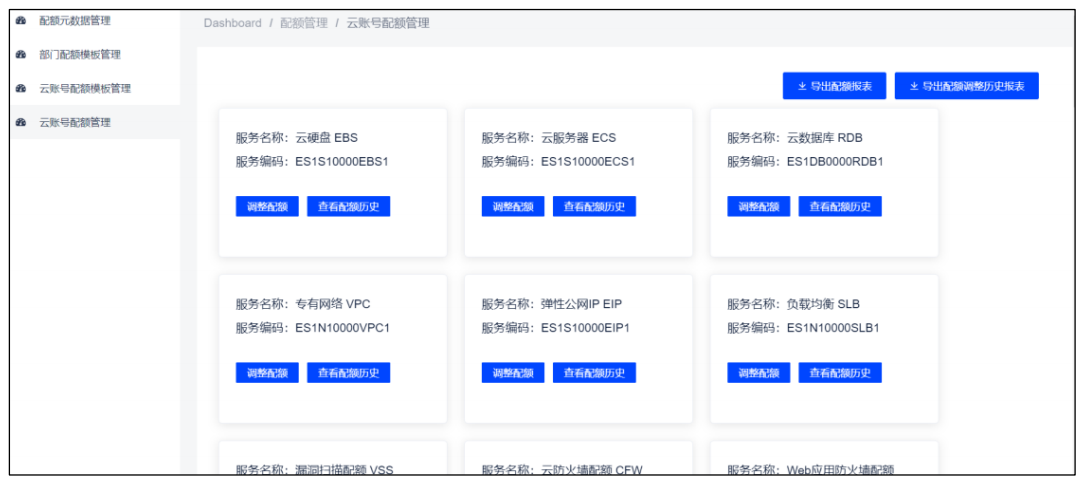Click service name 云服务器 ECS
The width and height of the screenshot is (1085, 482).
(x=578, y=138)
